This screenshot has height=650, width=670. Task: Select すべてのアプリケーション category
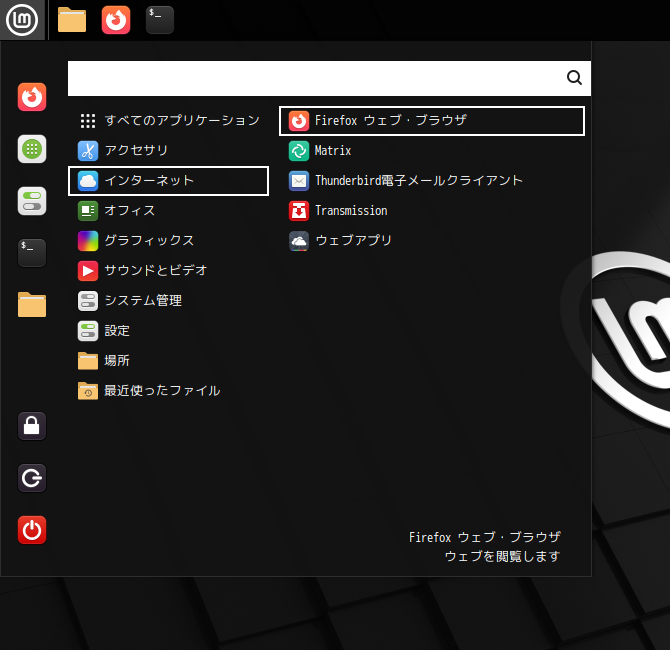point(168,121)
